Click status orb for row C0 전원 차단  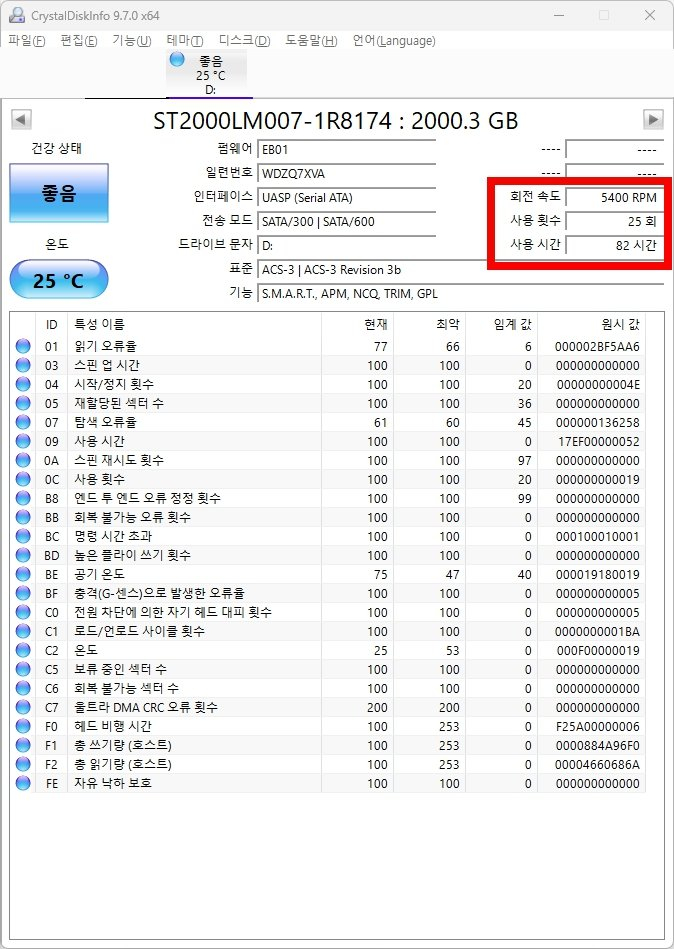click(x=23, y=612)
